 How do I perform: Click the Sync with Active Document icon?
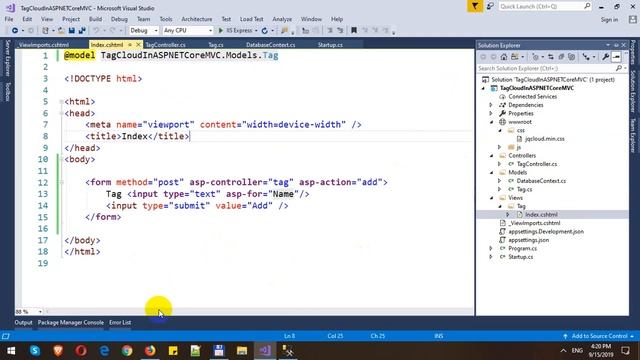(551, 57)
